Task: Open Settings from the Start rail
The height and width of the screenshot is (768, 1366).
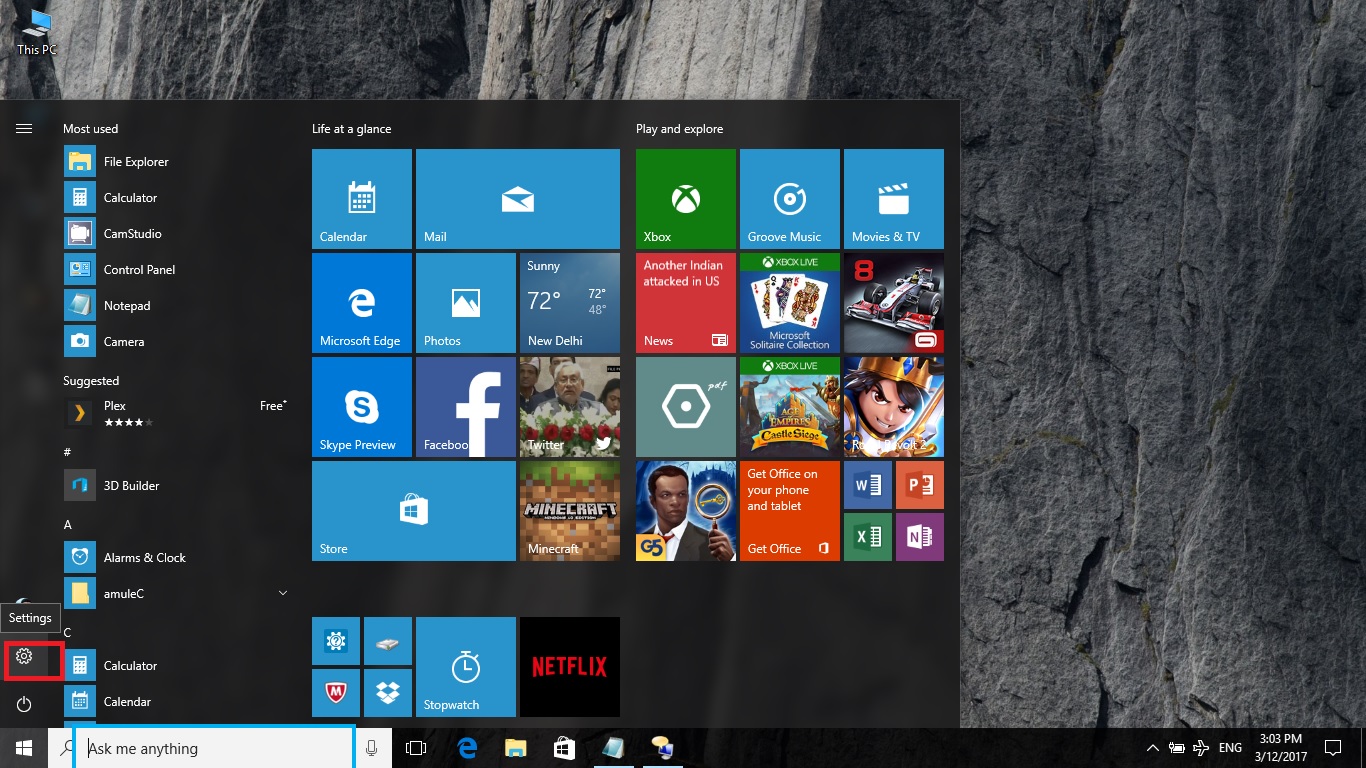Action: coord(24,656)
